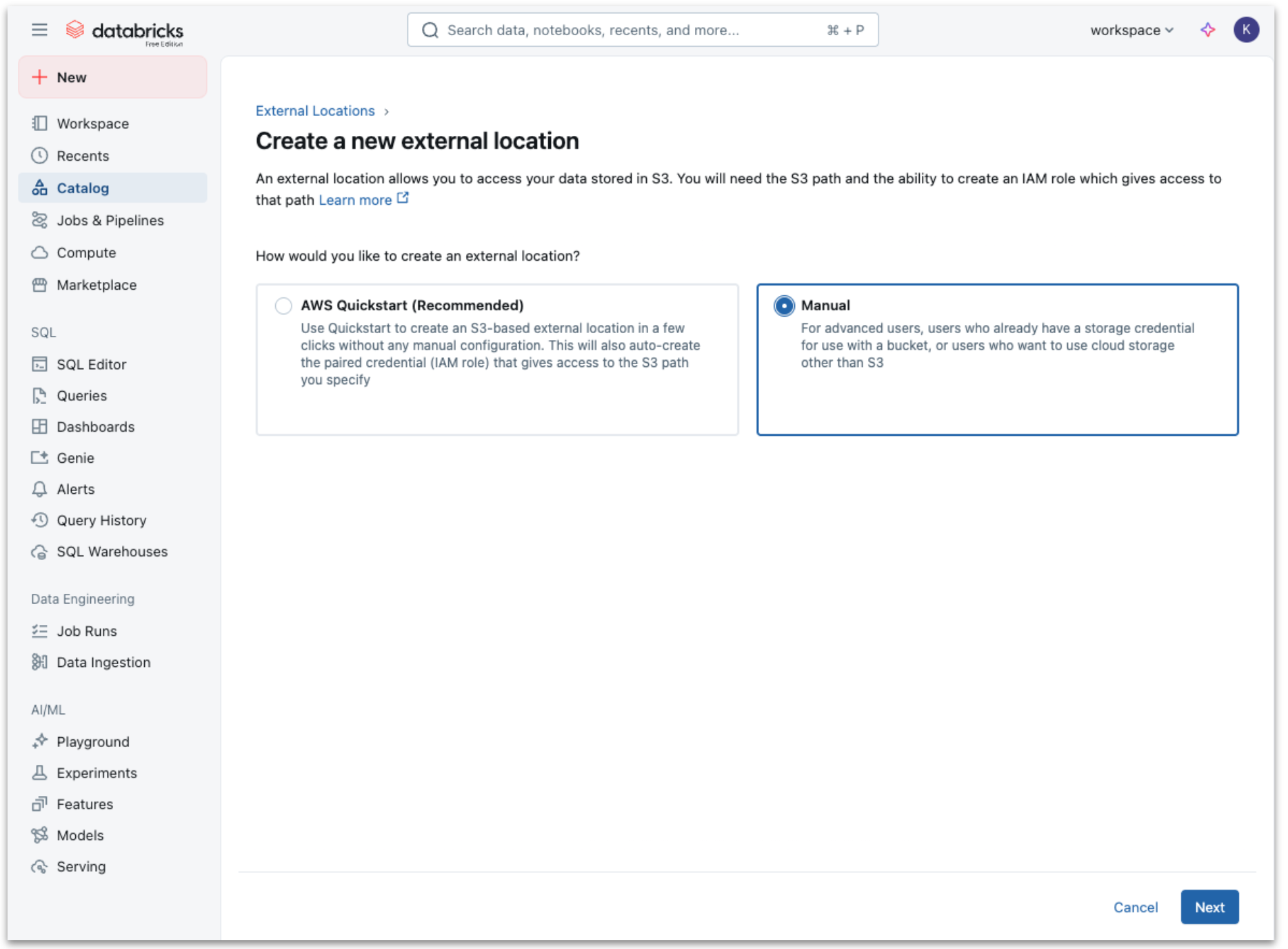This screenshot has width=1288, height=949.
Task: Click the search bar to search notebooks
Action: point(641,30)
